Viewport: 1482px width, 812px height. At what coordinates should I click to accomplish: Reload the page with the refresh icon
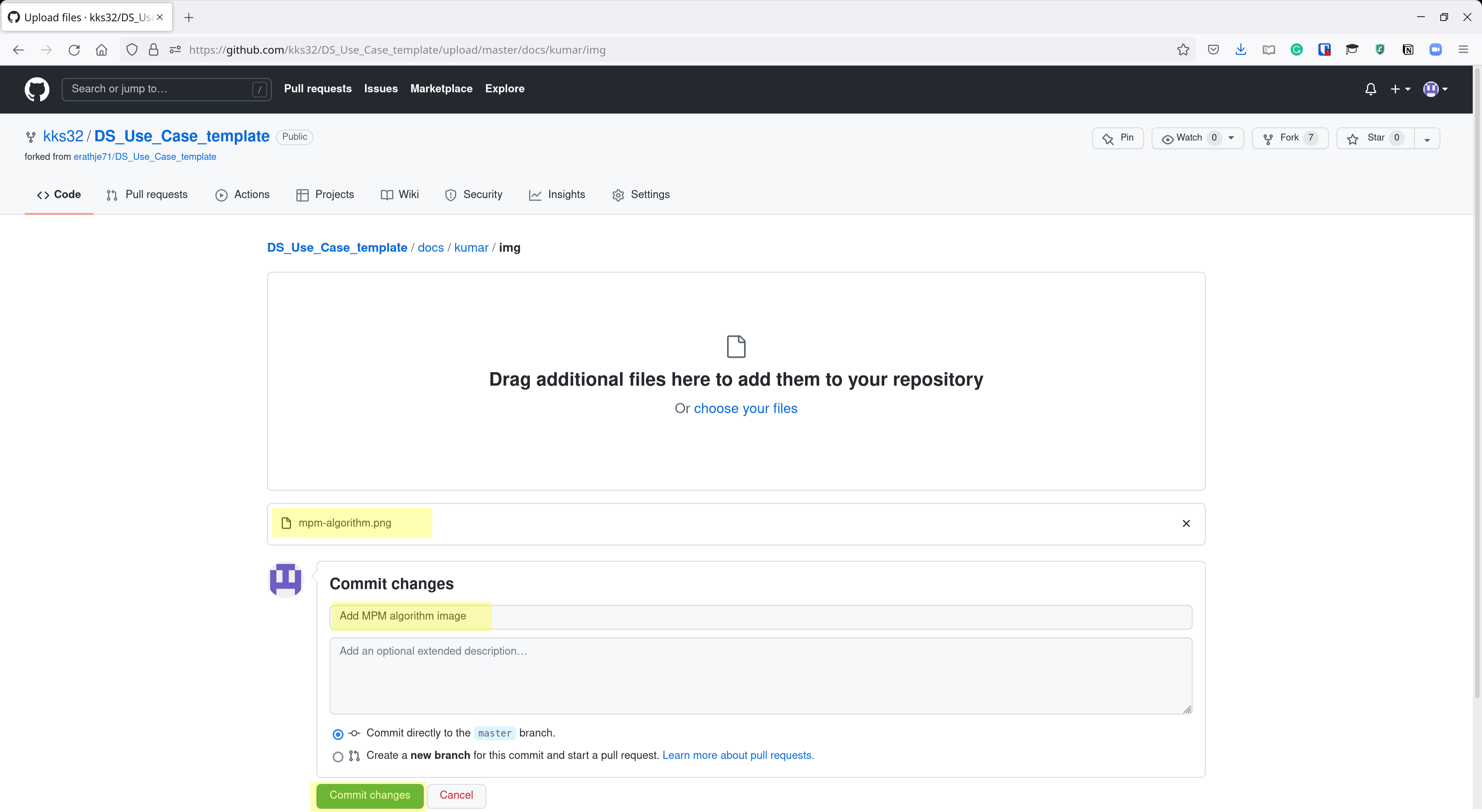click(x=74, y=50)
